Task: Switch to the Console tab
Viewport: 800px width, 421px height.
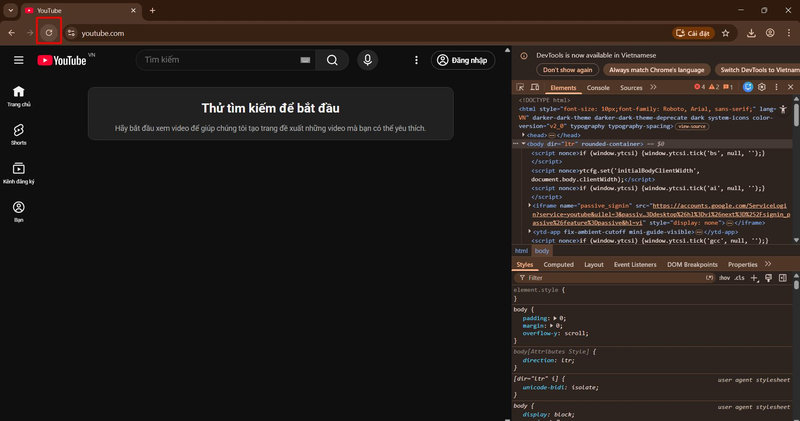Action: tap(598, 88)
